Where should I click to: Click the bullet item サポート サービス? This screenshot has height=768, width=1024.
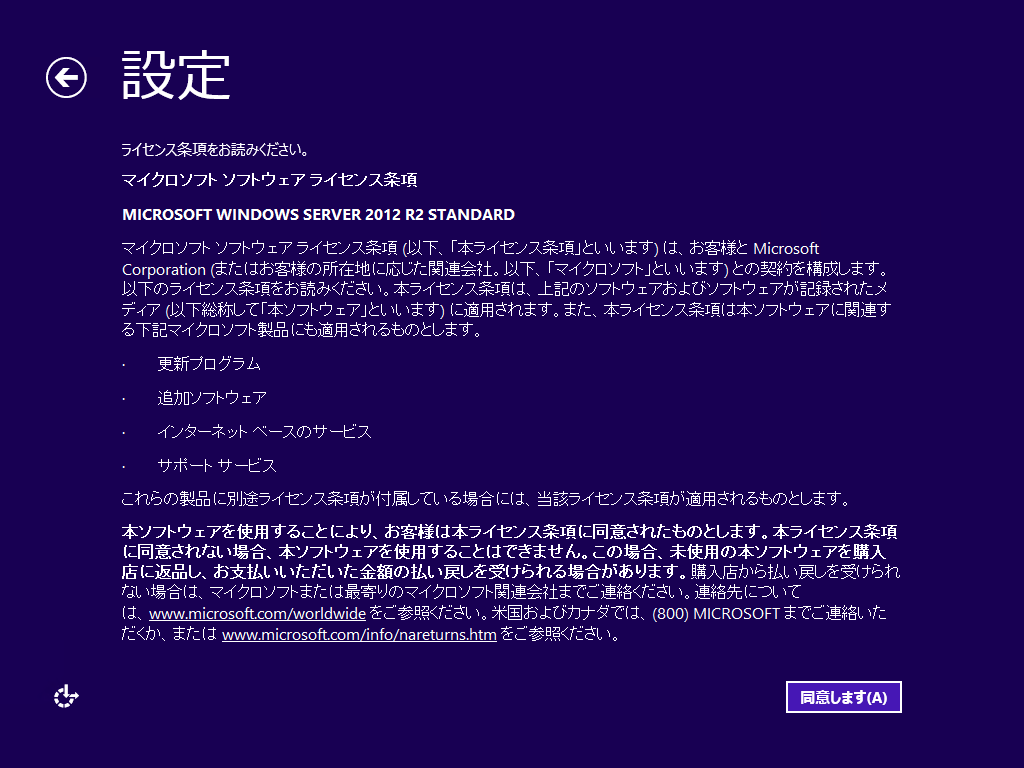[x=217, y=466]
